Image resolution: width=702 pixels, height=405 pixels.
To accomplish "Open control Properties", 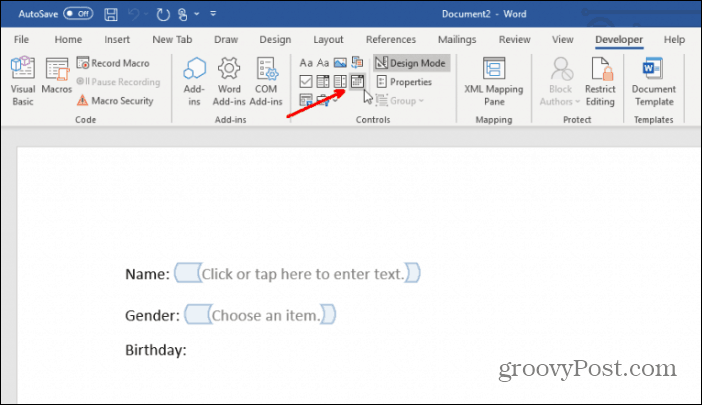I will 404,82.
